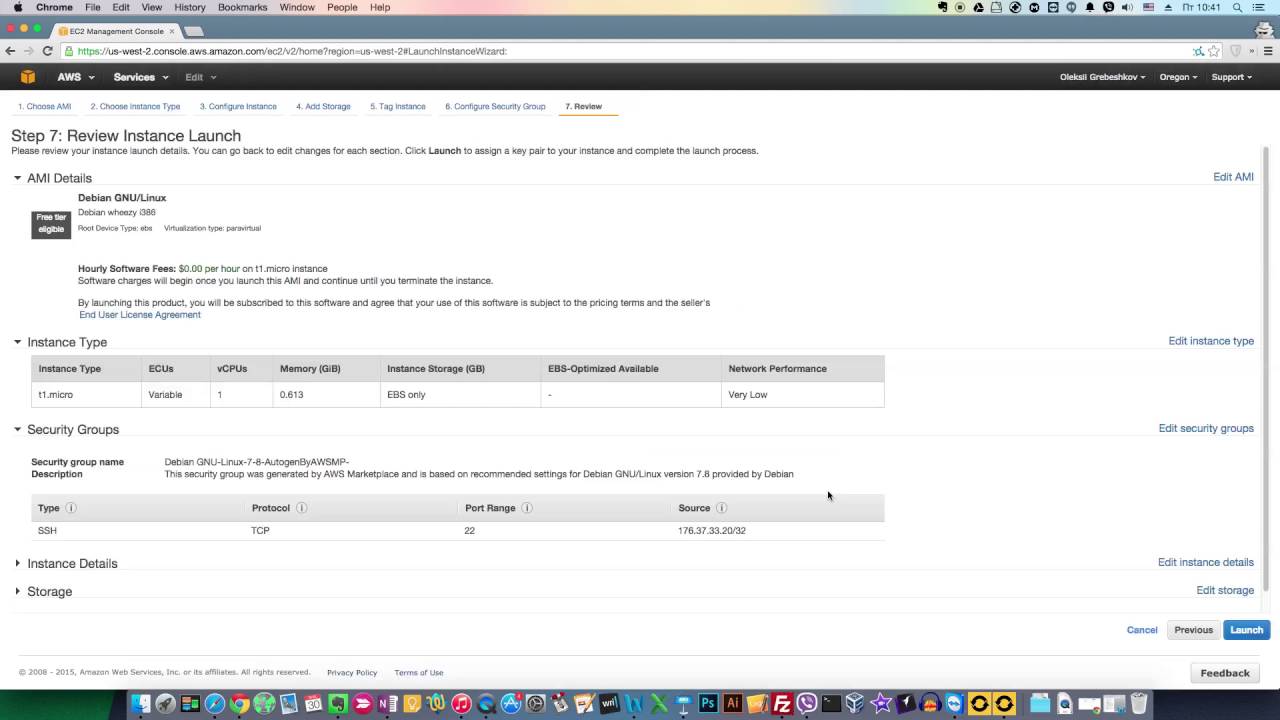Click the Cancel link
1280x720 pixels.
[x=1142, y=630]
